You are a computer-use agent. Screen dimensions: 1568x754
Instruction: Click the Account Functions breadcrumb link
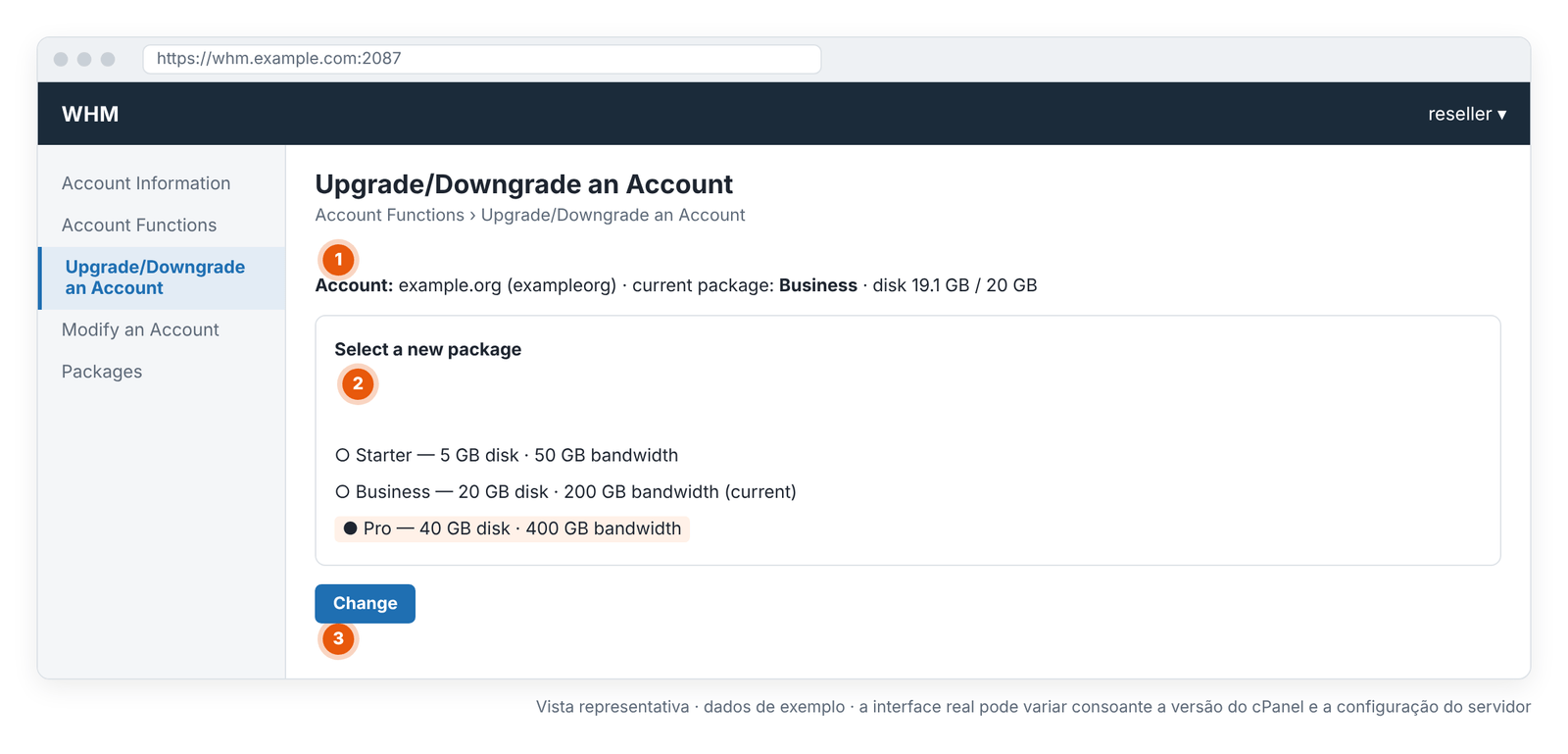(389, 215)
